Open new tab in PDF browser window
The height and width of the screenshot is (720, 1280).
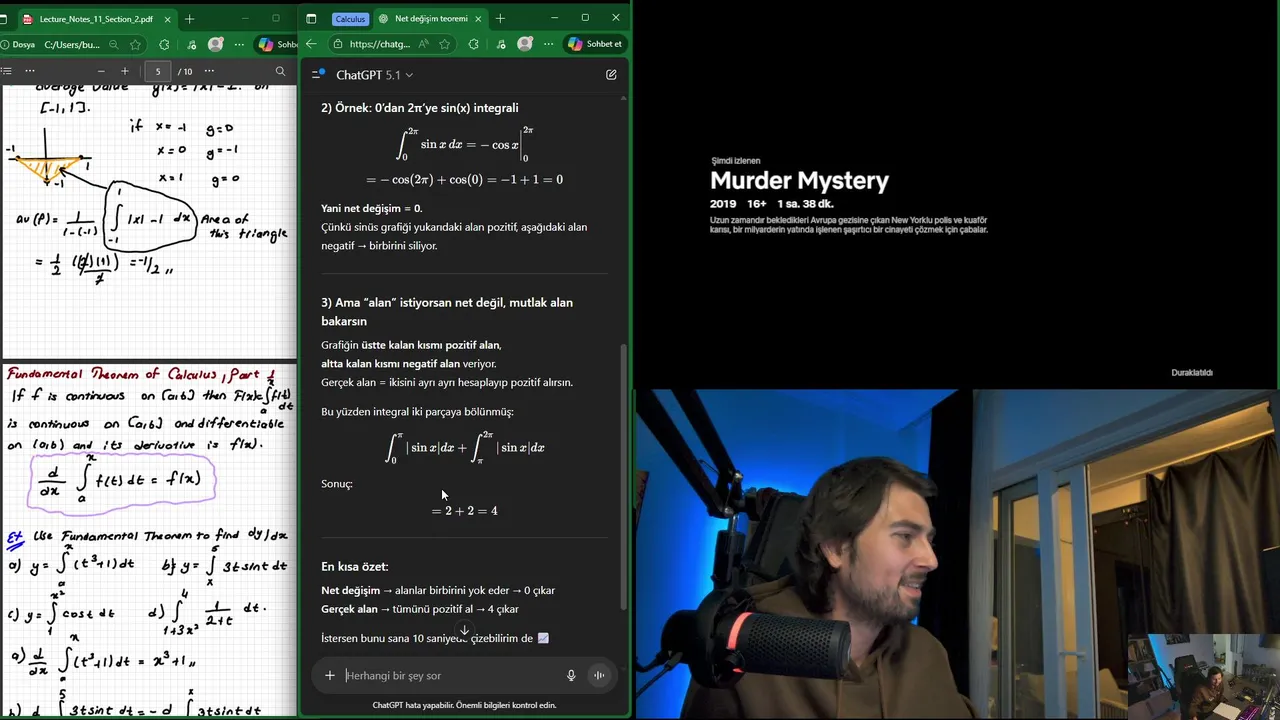coord(190,19)
